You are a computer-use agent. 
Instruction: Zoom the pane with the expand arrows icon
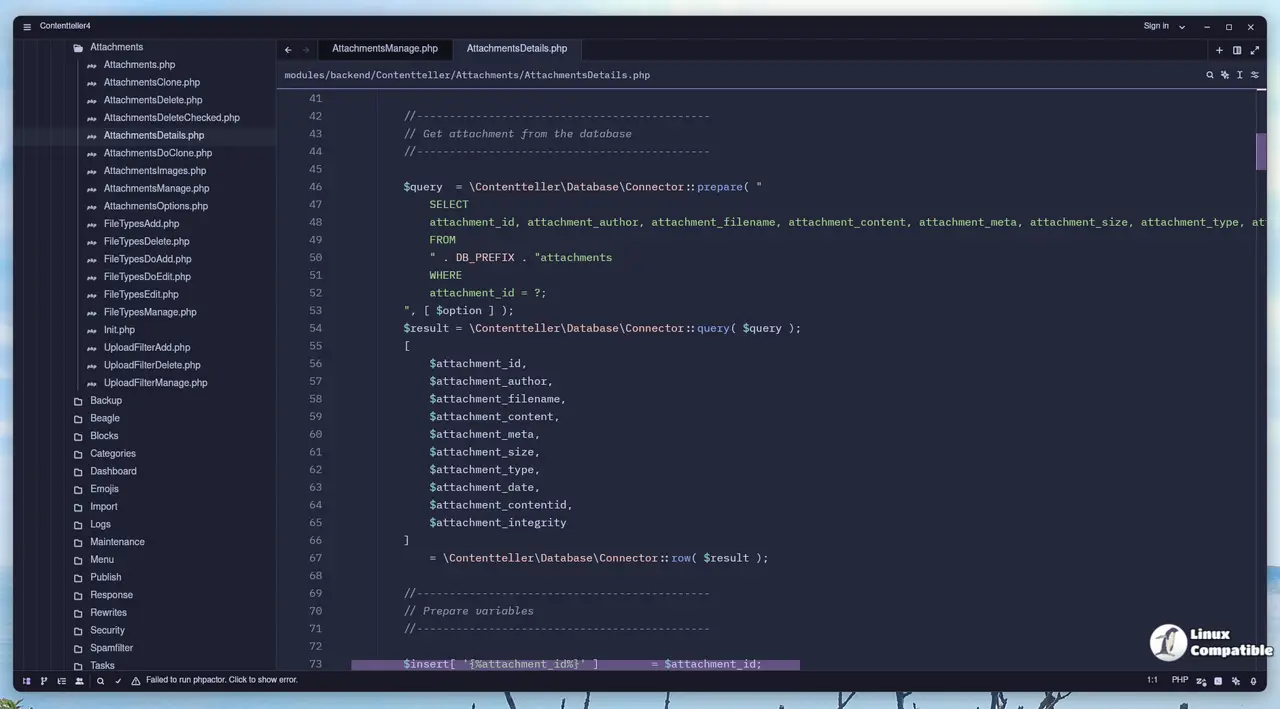tap(1255, 50)
